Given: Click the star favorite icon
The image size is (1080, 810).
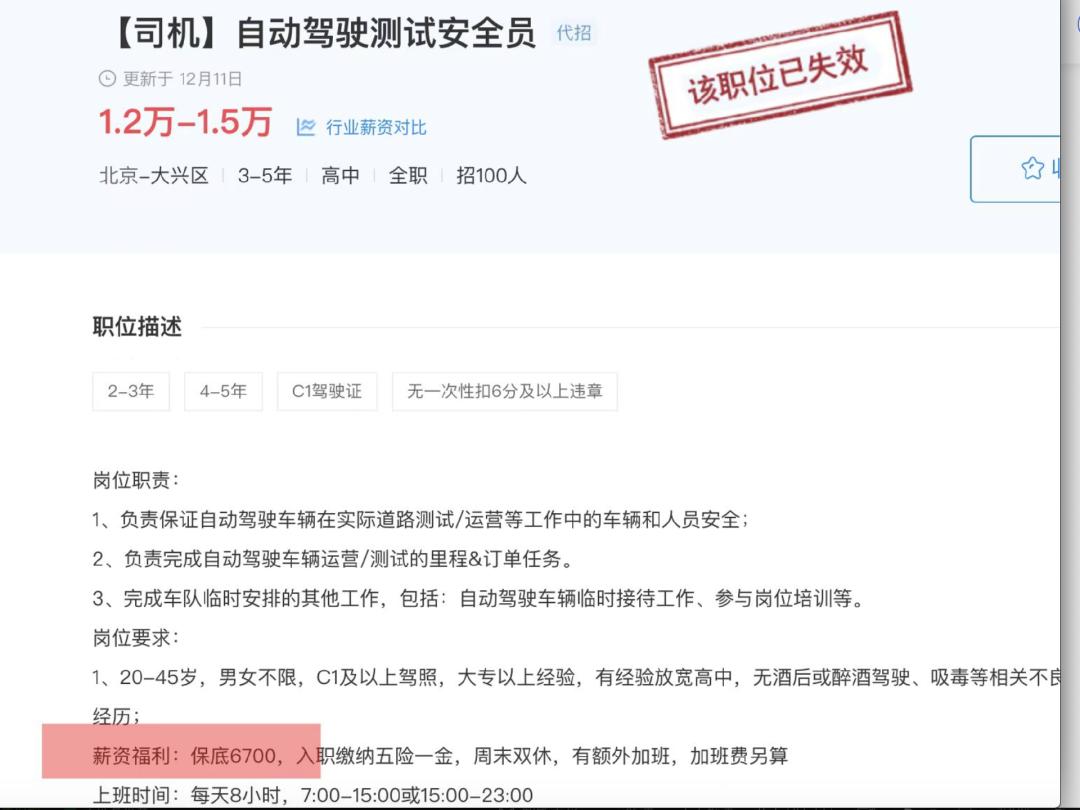Looking at the screenshot, I should point(1032,168).
